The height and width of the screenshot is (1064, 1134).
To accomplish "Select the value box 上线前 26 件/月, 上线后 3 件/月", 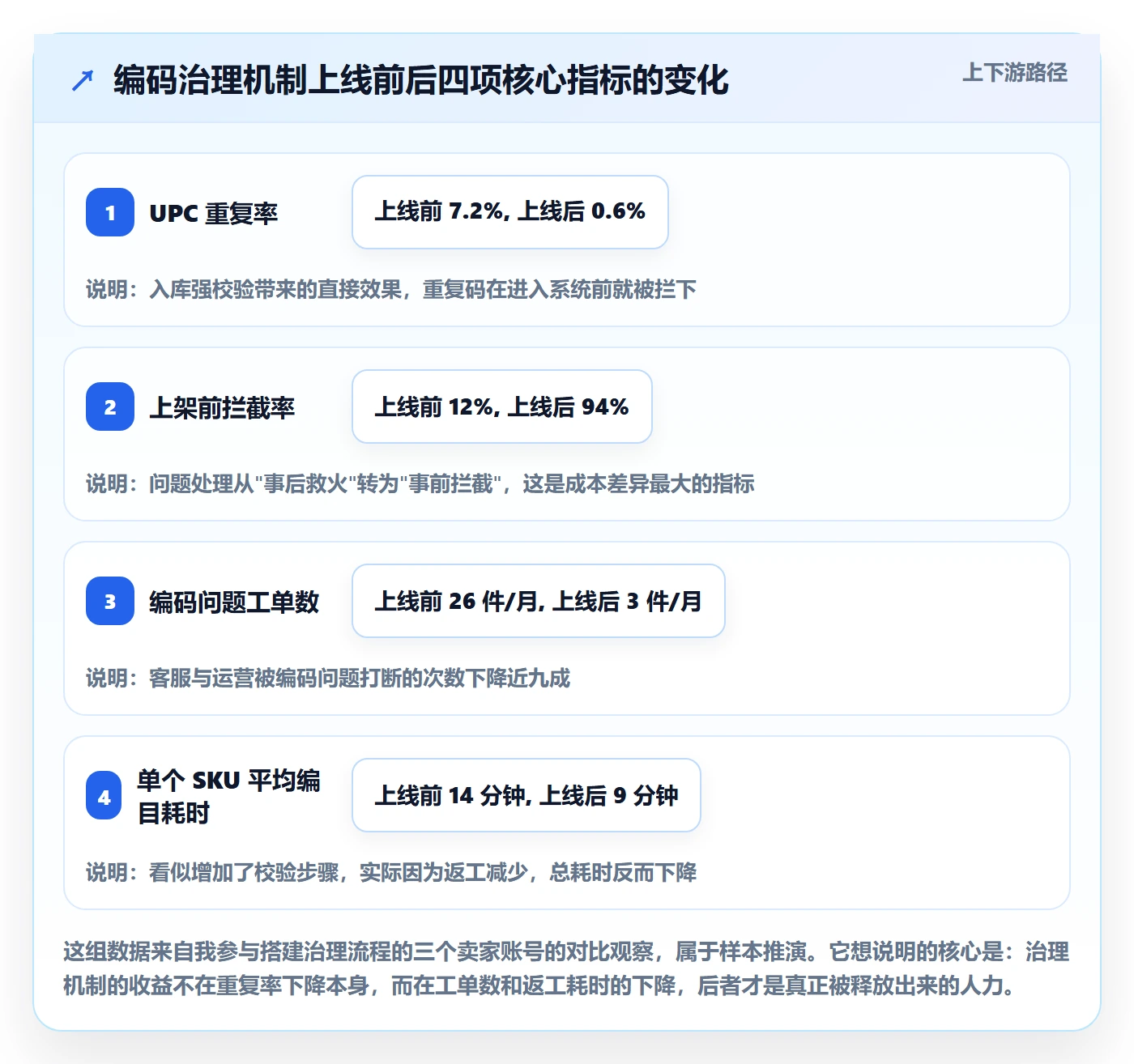I will [539, 601].
